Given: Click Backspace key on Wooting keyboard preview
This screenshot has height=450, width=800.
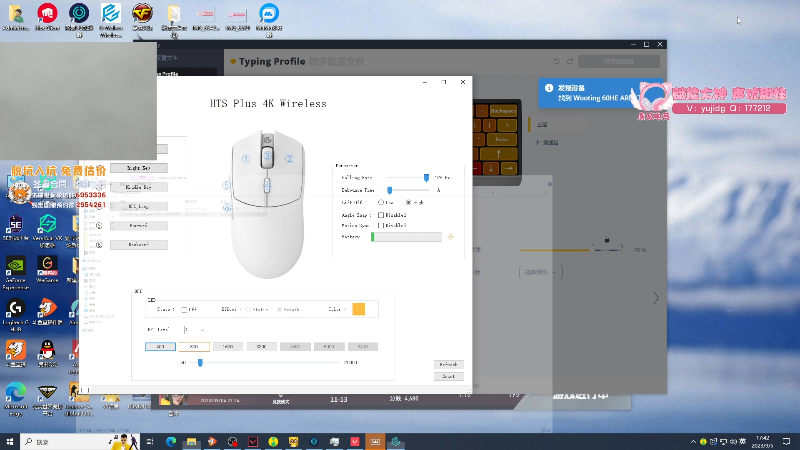Looking at the screenshot, I should tap(502, 111).
